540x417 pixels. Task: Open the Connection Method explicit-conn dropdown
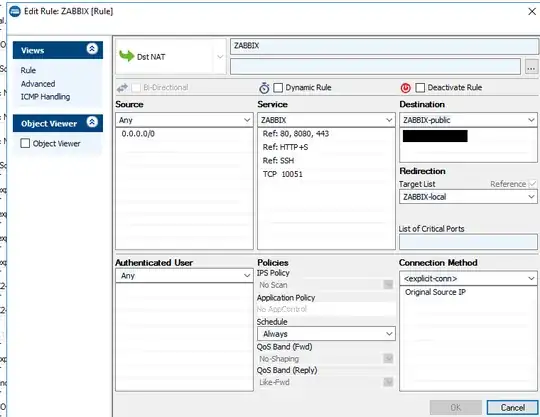coord(468,278)
